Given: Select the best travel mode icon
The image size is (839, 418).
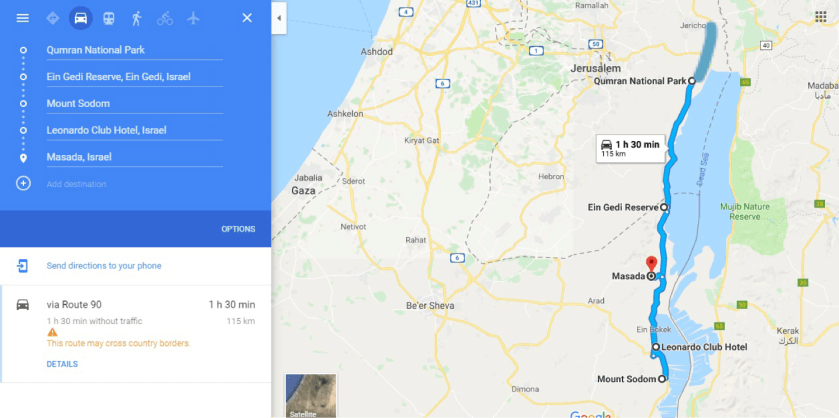Looking at the screenshot, I should tap(52, 18).
